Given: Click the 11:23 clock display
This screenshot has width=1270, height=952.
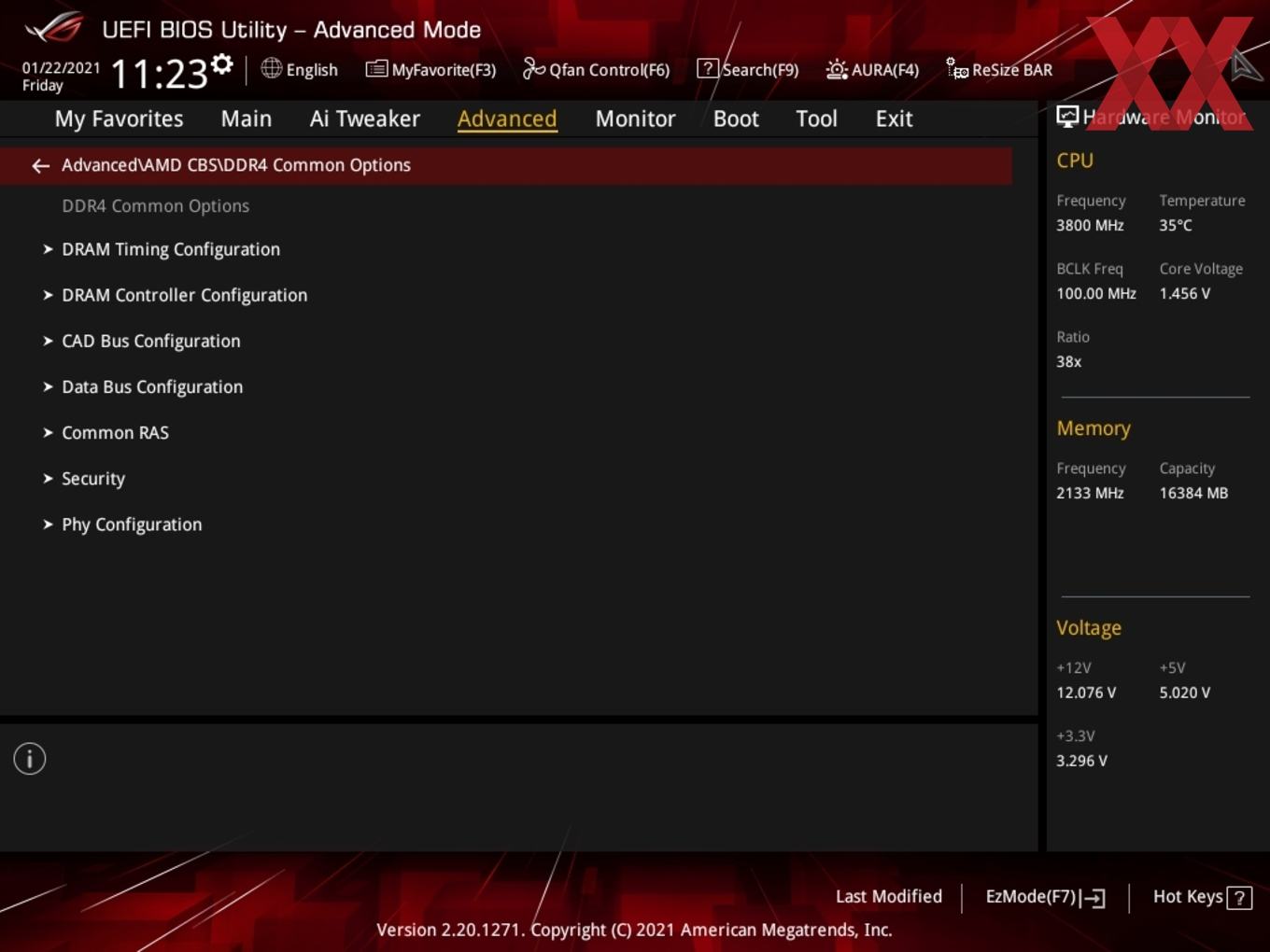Looking at the screenshot, I should 159,74.
